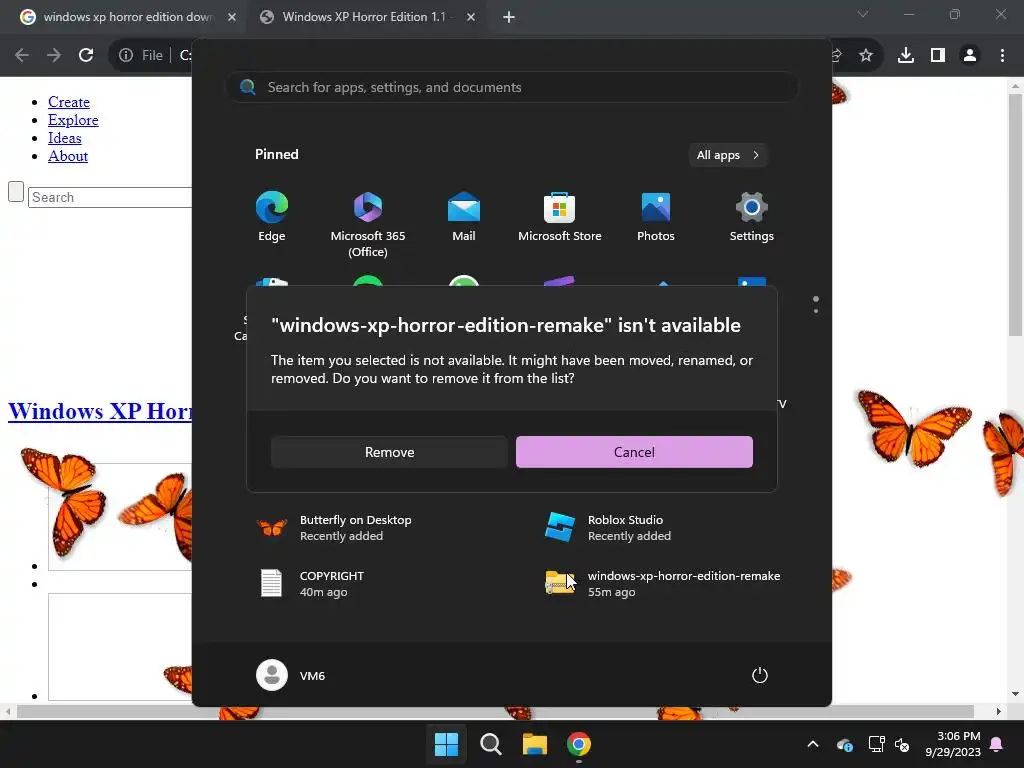Open the Photos app icon

tap(656, 217)
